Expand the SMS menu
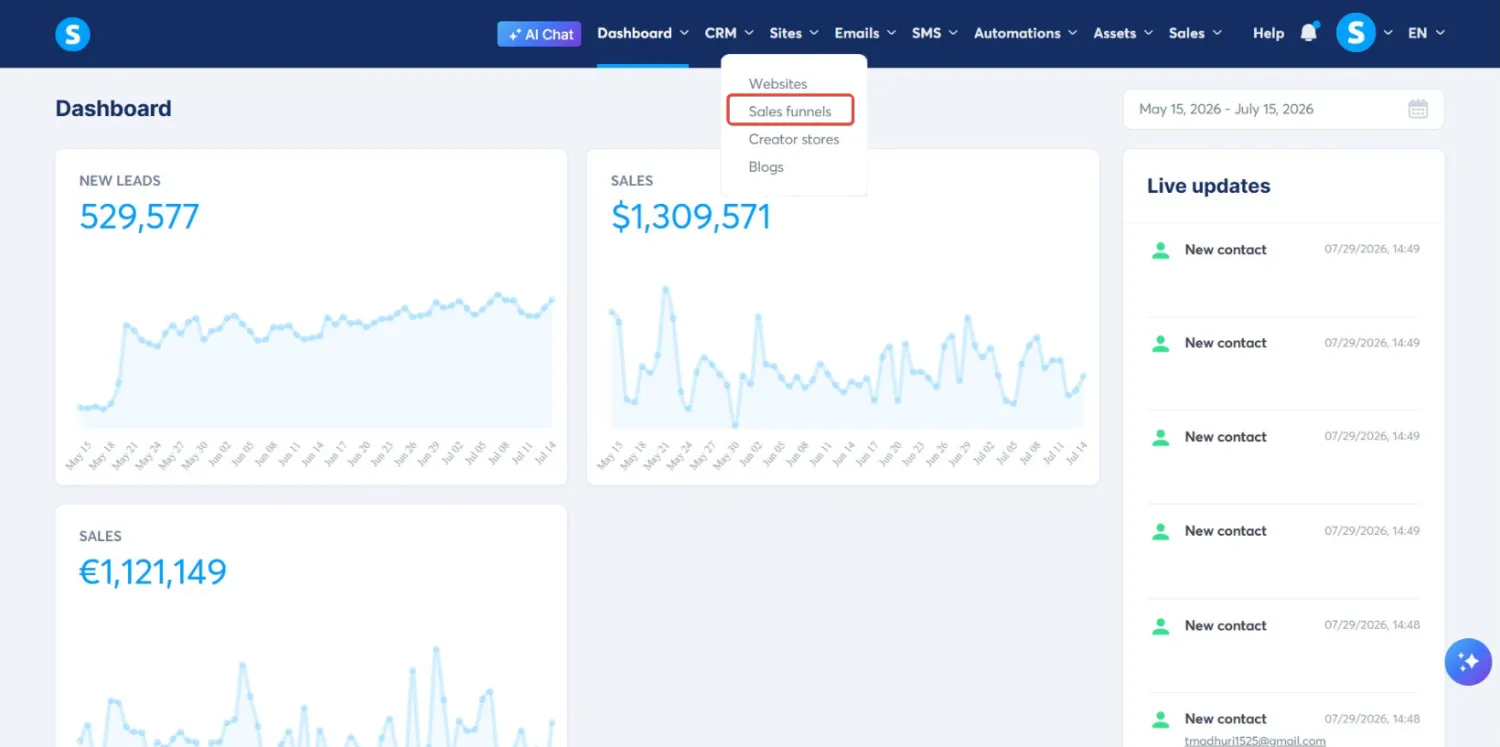This screenshot has width=1500, height=747. (x=934, y=33)
